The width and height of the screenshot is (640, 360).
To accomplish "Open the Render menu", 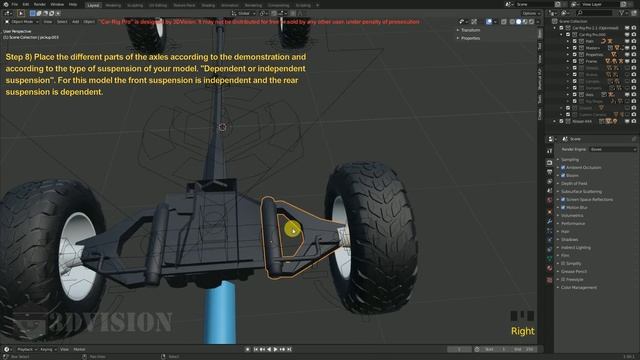I will 40,4.
